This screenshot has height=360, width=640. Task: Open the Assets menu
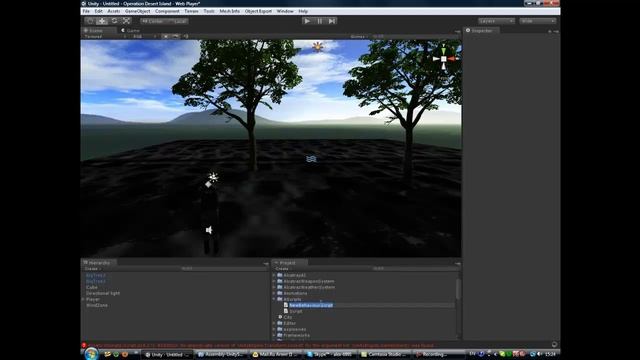pos(113,11)
